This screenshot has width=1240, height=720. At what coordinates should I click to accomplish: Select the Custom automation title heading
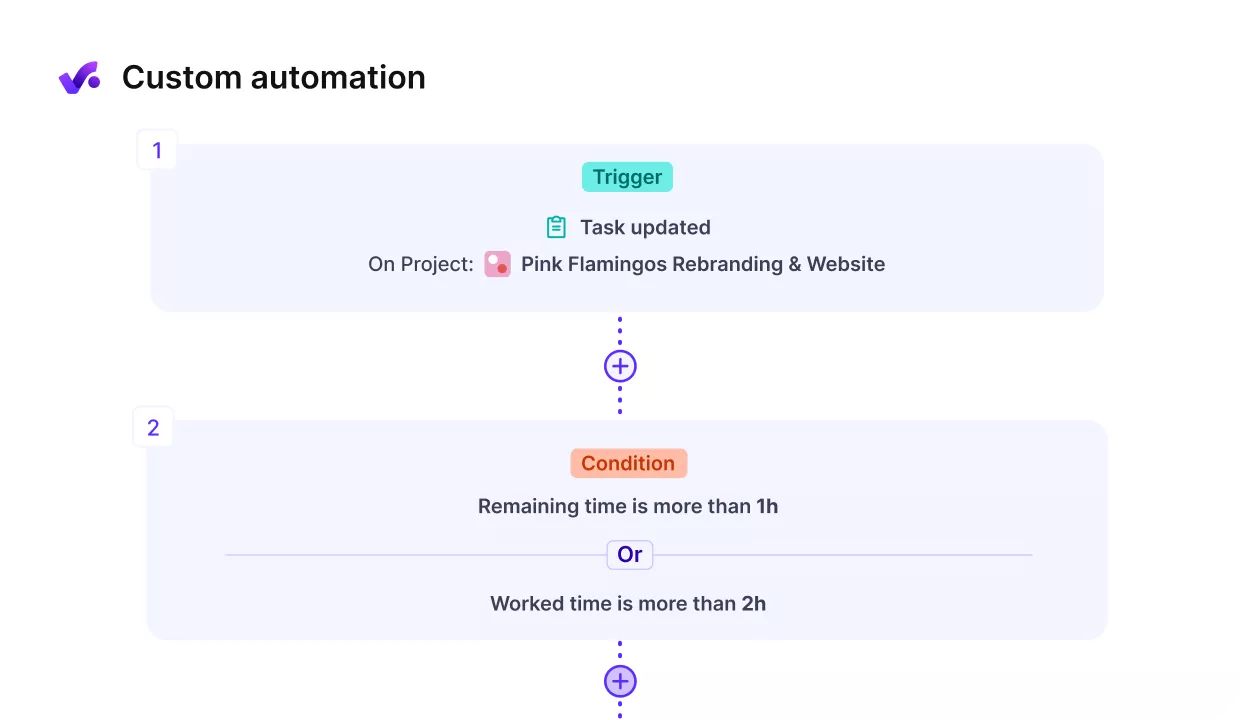[x=274, y=77]
